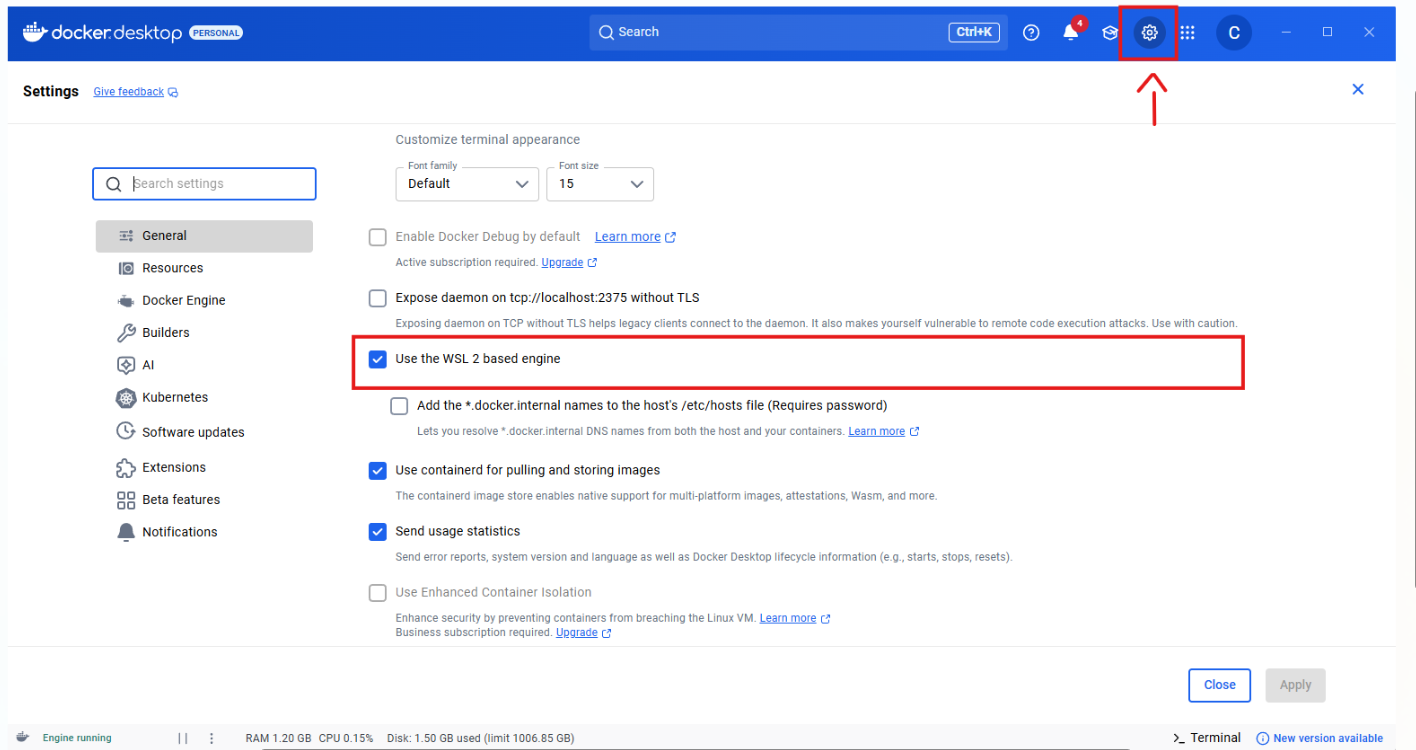
Task: Open the apps grid icon in header
Action: 1187,32
